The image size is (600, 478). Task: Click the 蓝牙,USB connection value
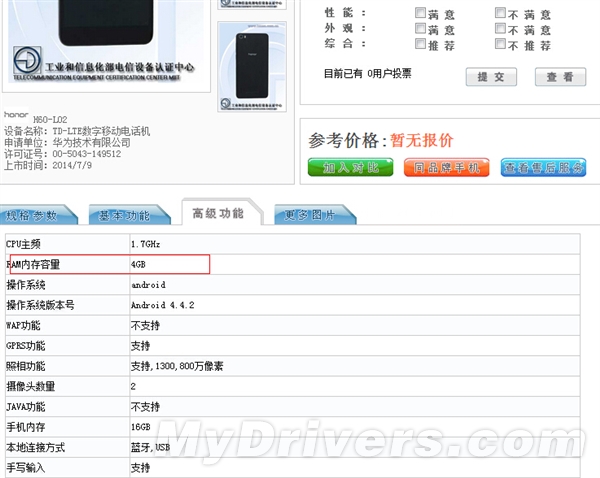[150, 447]
